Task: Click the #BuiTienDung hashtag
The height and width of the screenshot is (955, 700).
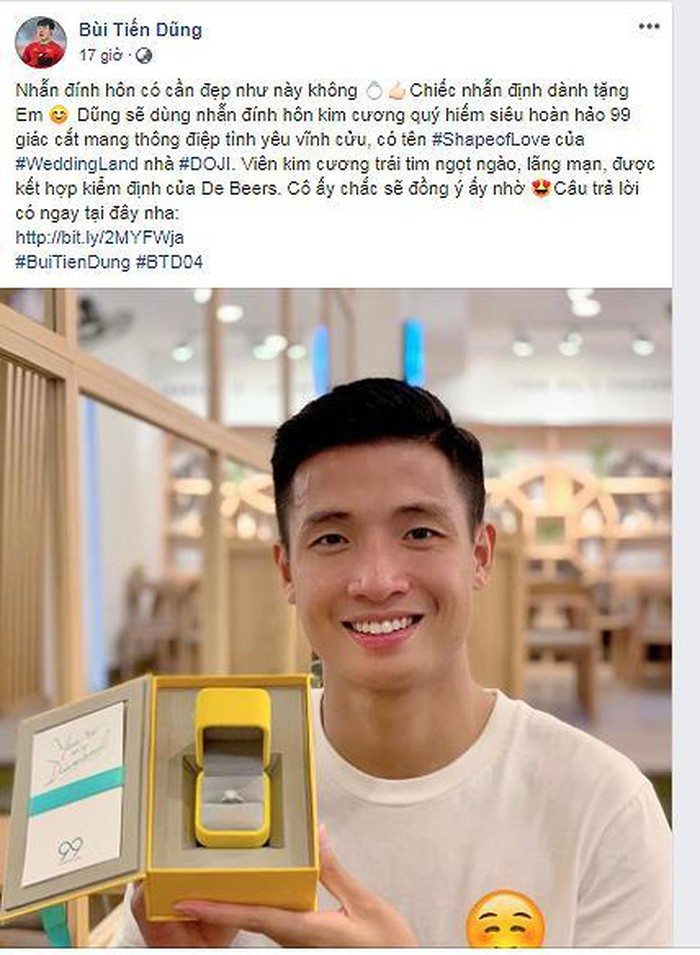Action: coord(72,262)
